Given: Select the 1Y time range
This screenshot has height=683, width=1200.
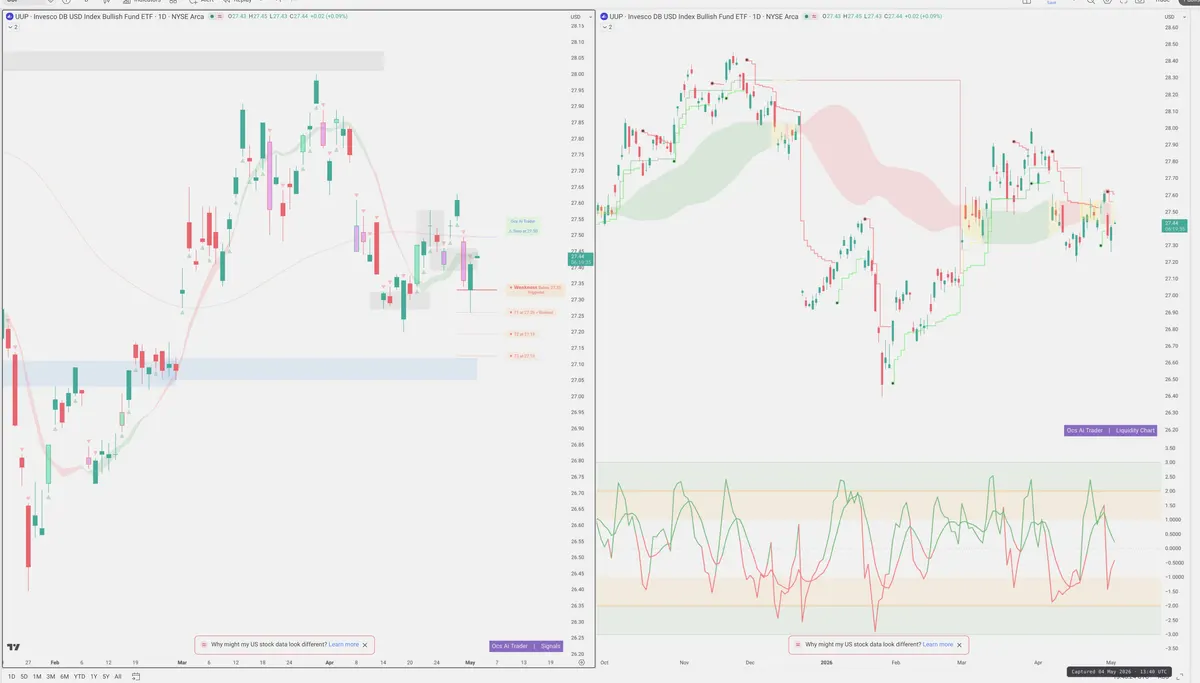Looking at the screenshot, I should (x=93, y=677).
